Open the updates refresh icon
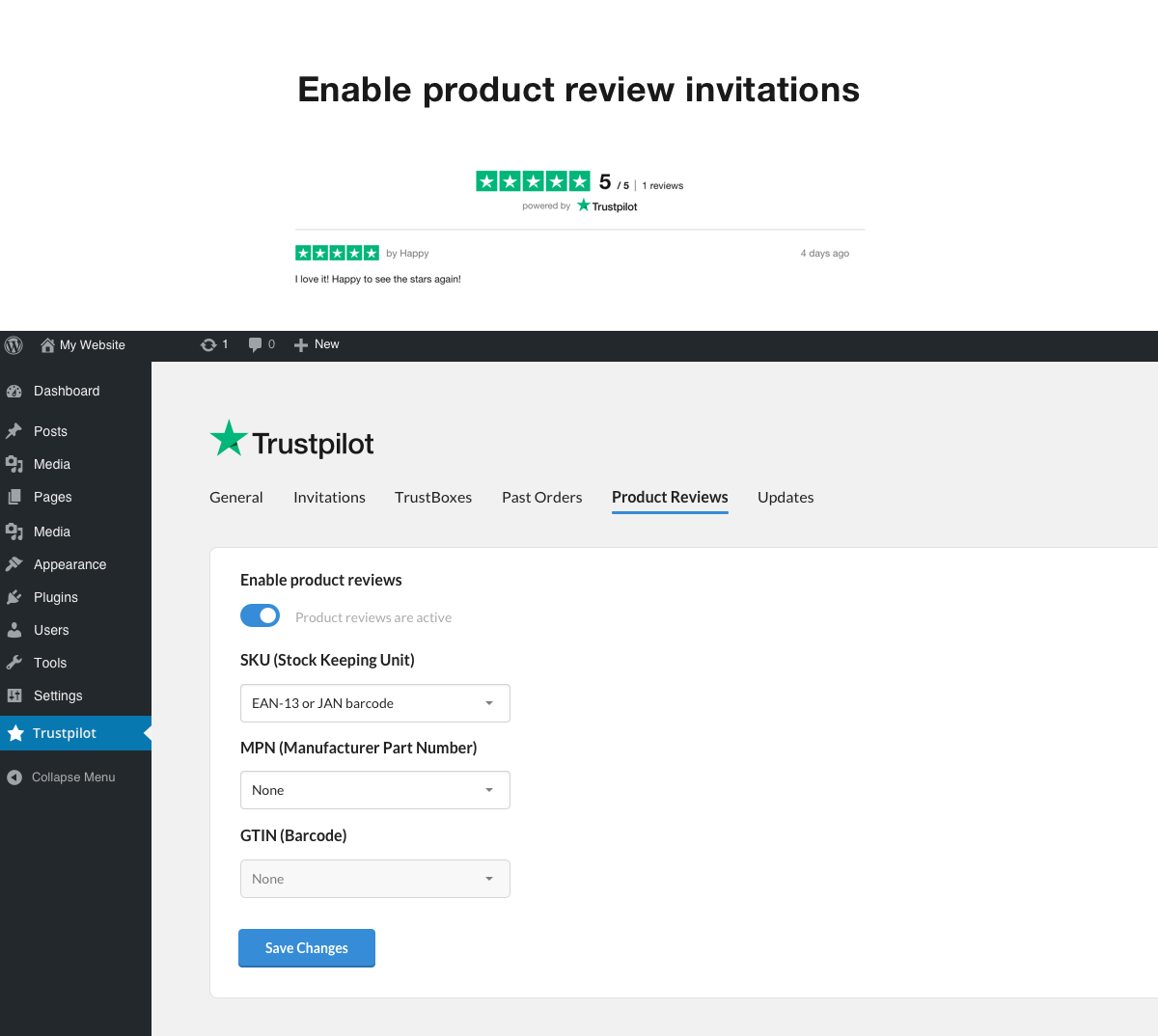The height and width of the screenshot is (1036, 1158). [x=208, y=344]
